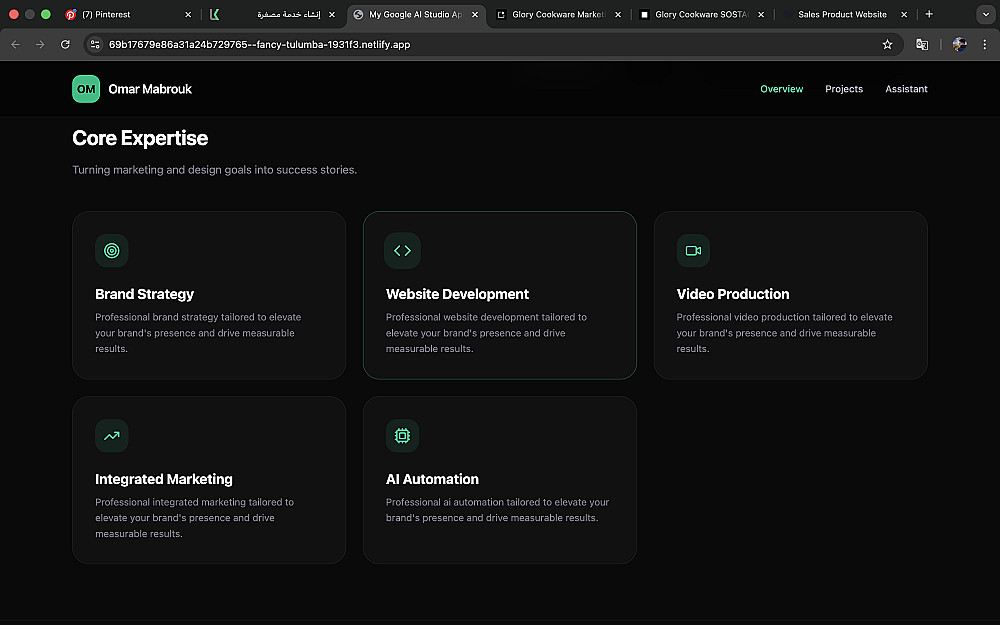Expand the tab search dropdown arrow

click(x=983, y=15)
